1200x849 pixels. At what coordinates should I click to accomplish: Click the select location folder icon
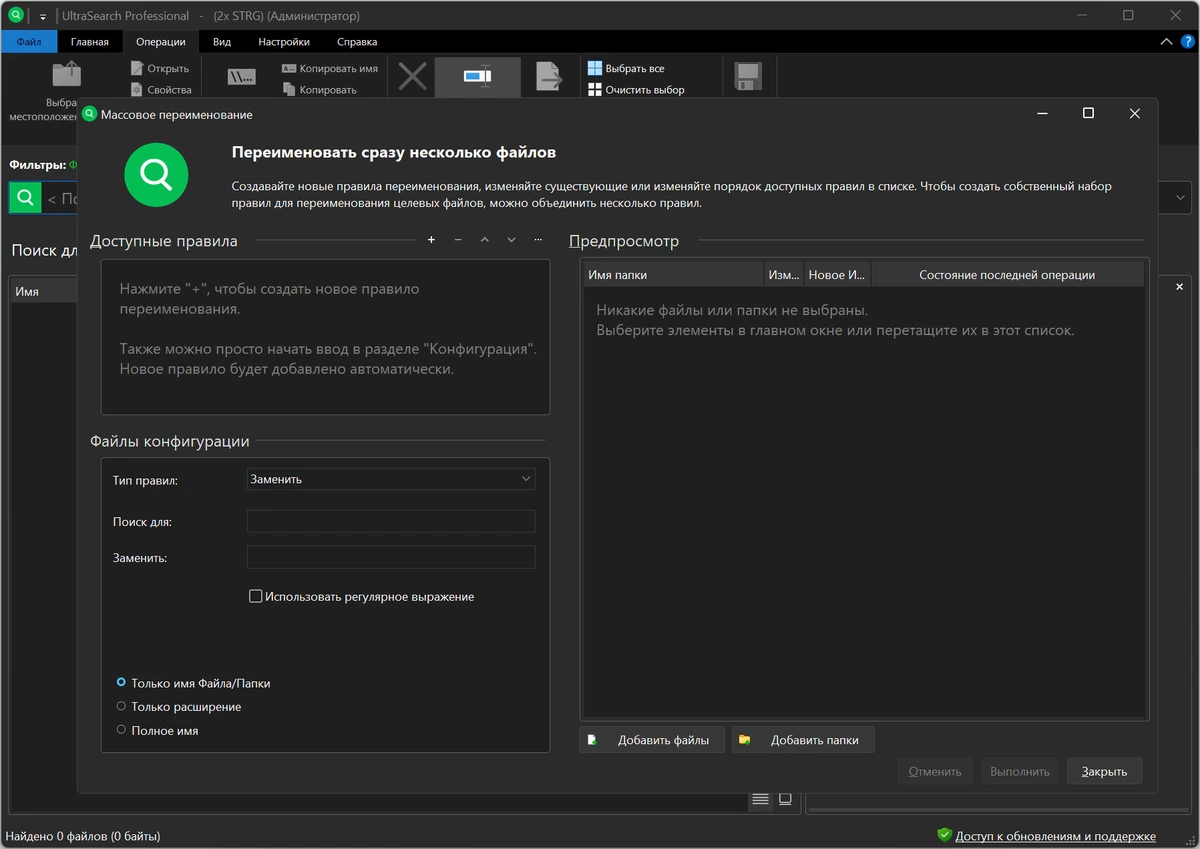(x=66, y=75)
